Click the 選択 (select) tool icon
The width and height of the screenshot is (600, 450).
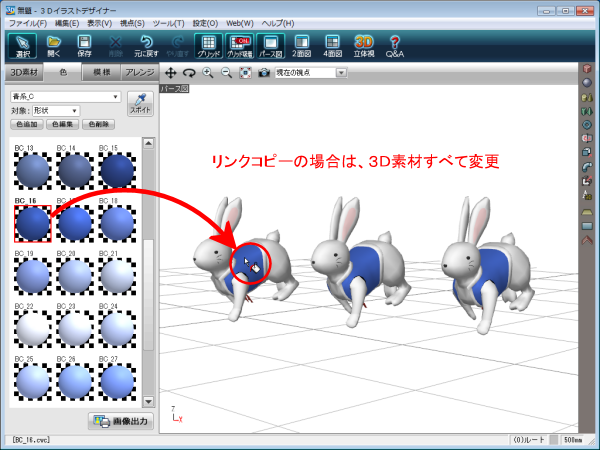click(21, 47)
